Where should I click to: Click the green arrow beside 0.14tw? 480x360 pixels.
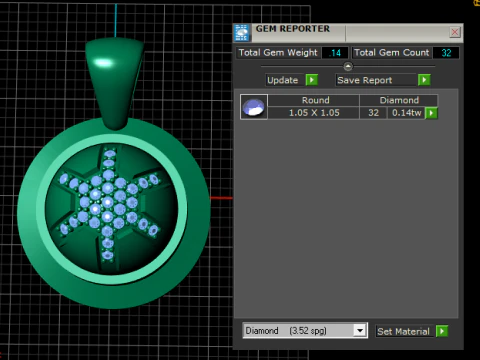point(431,113)
